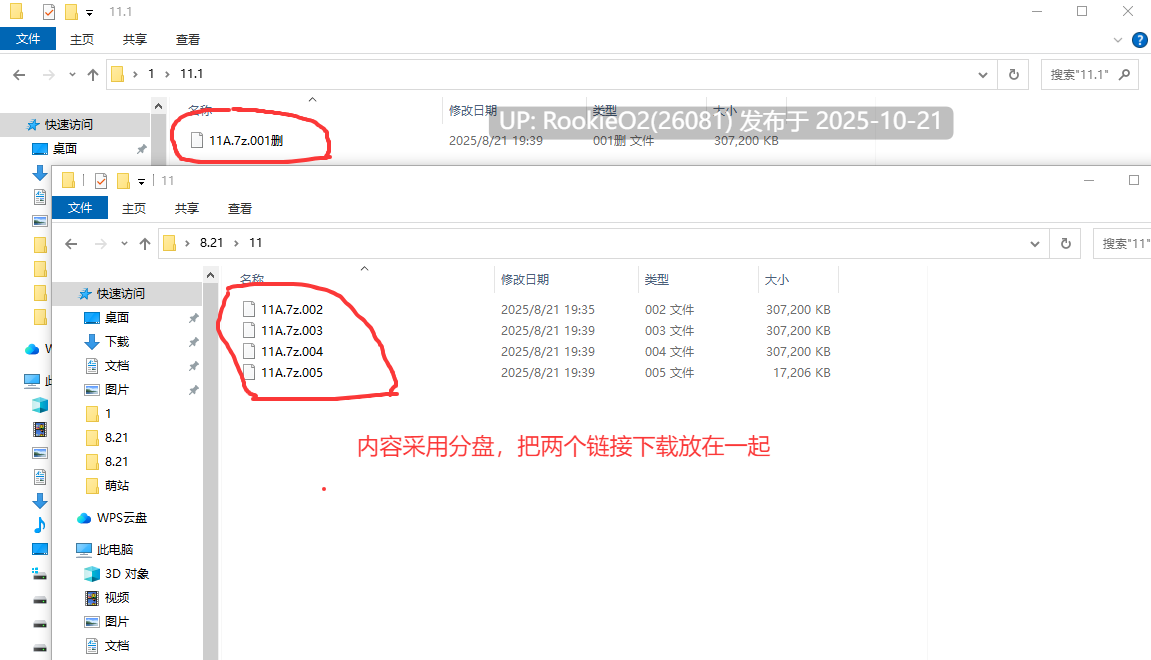1151x660 pixels.
Task: Open 萌站 folder in sidebar
Action: 117,486
